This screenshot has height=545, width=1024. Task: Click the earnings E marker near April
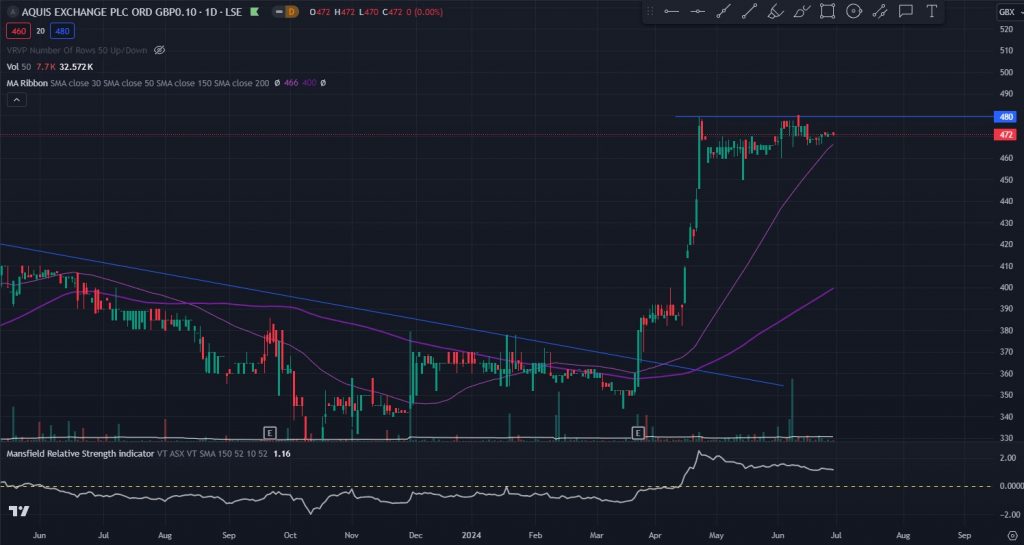coord(639,432)
